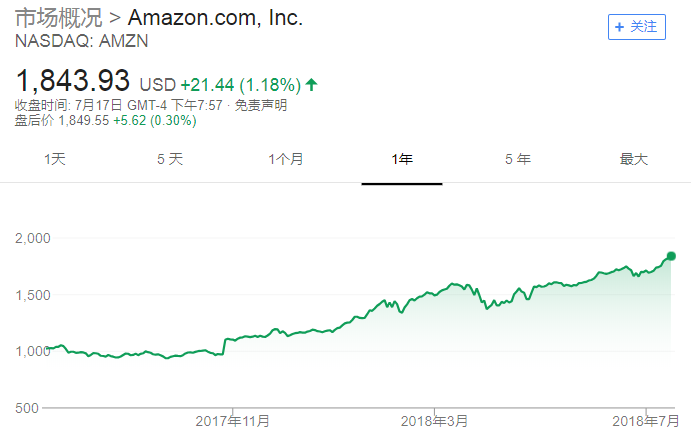691x438 pixels.
Task: Click the 市场概况 breadcrumb link
Action: point(58,18)
